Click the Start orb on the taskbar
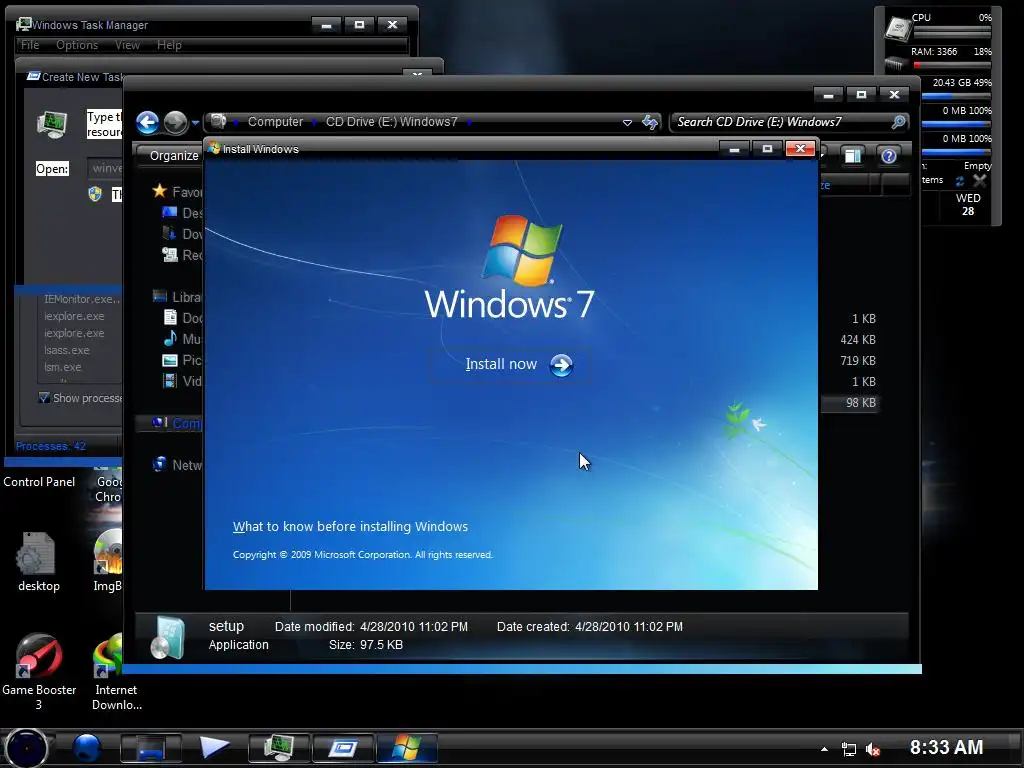The height and width of the screenshot is (768, 1024). (27, 748)
